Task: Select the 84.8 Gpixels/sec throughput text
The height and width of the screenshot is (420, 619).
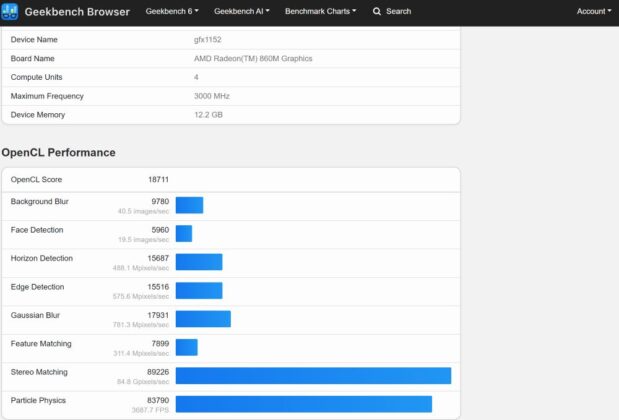Action: point(143,382)
